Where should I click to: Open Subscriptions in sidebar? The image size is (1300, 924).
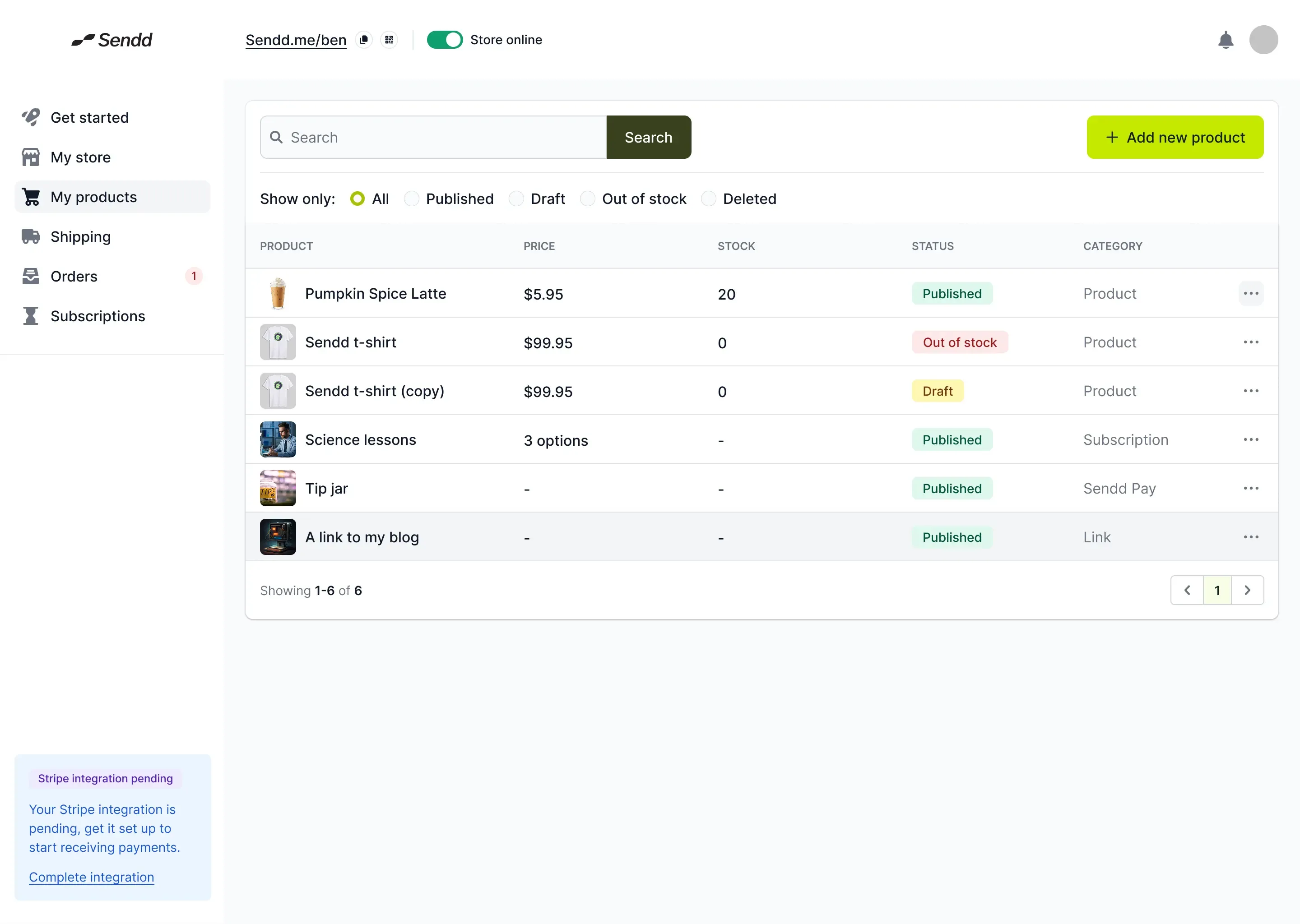112,316
